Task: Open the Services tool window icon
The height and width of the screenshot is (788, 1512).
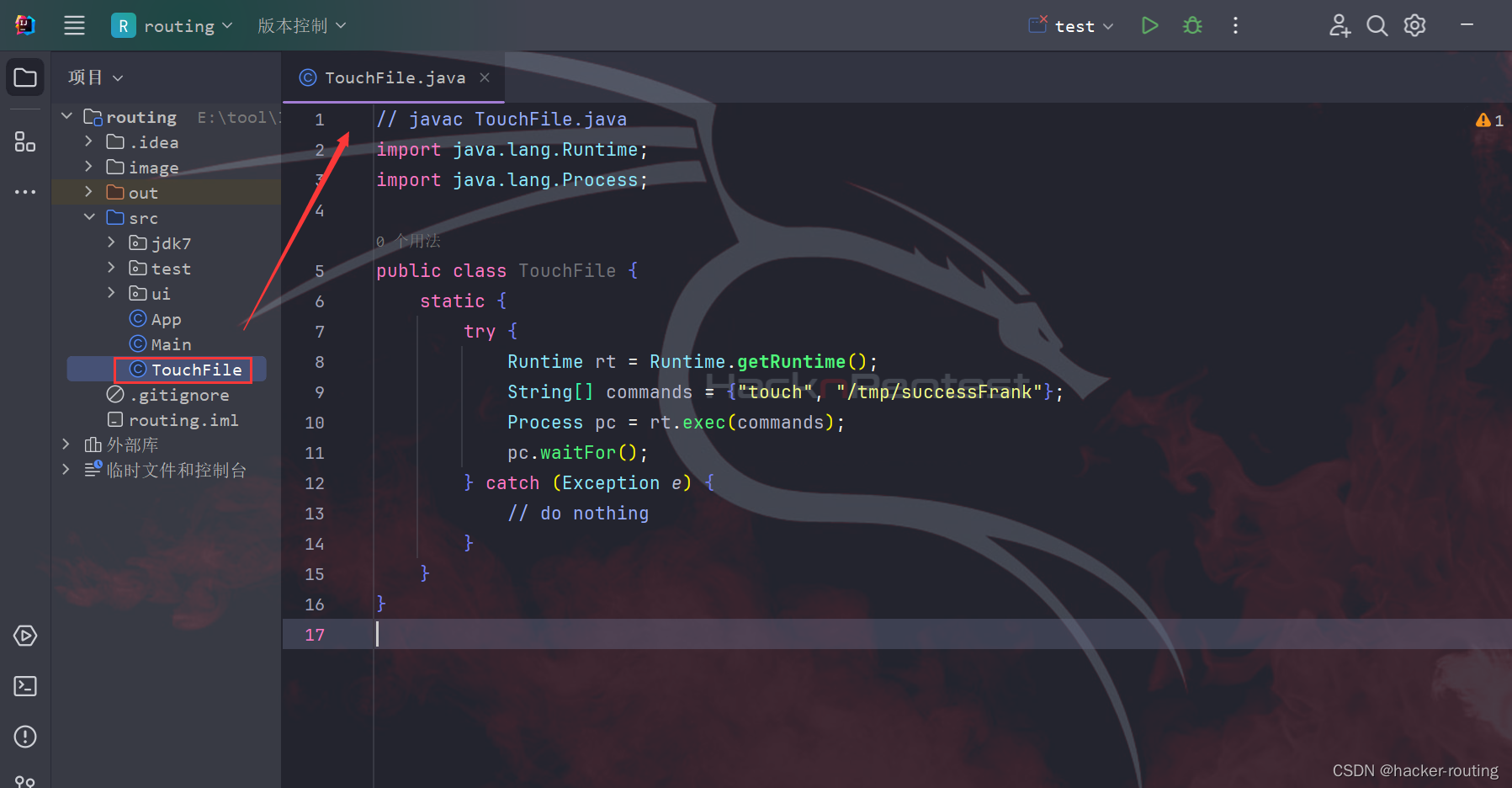Action: (25, 636)
